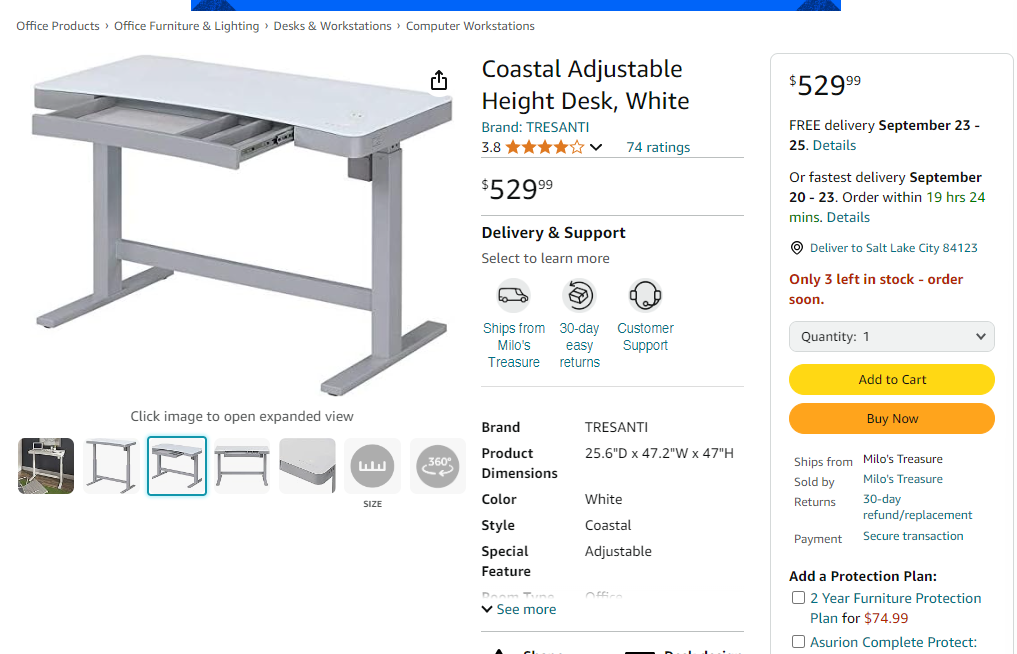Open the 360-degree product view icon
The height and width of the screenshot is (654, 1017).
pos(437,465)
